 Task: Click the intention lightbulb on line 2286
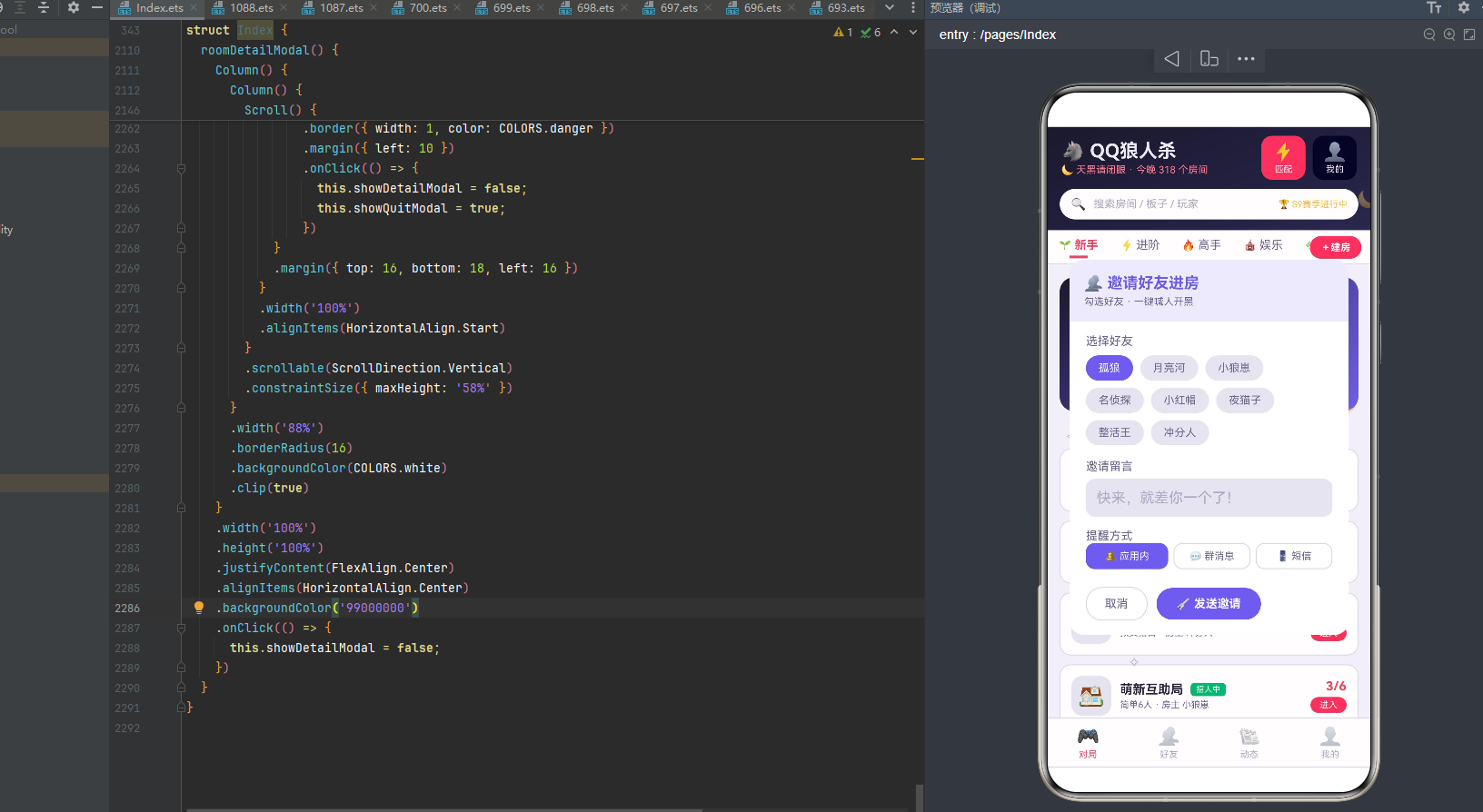[199, 608]
